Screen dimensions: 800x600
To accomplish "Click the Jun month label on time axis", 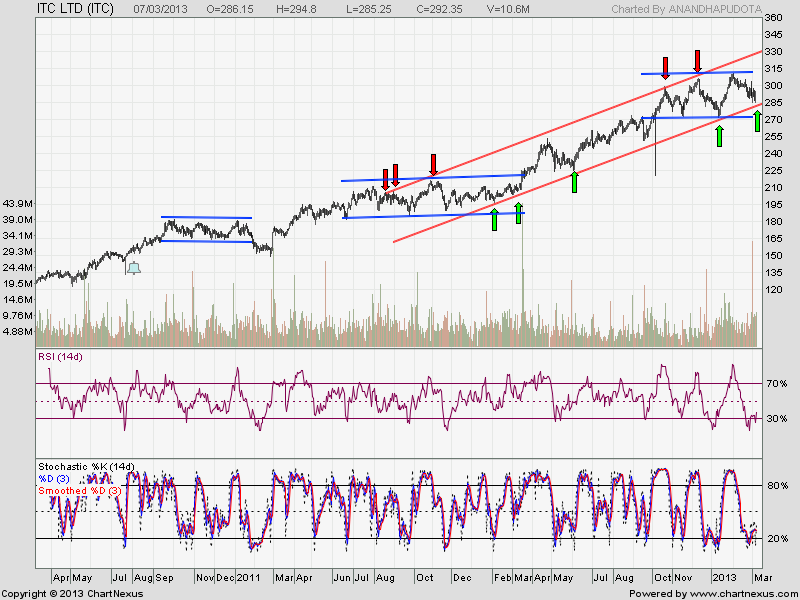I will point(342,578).
